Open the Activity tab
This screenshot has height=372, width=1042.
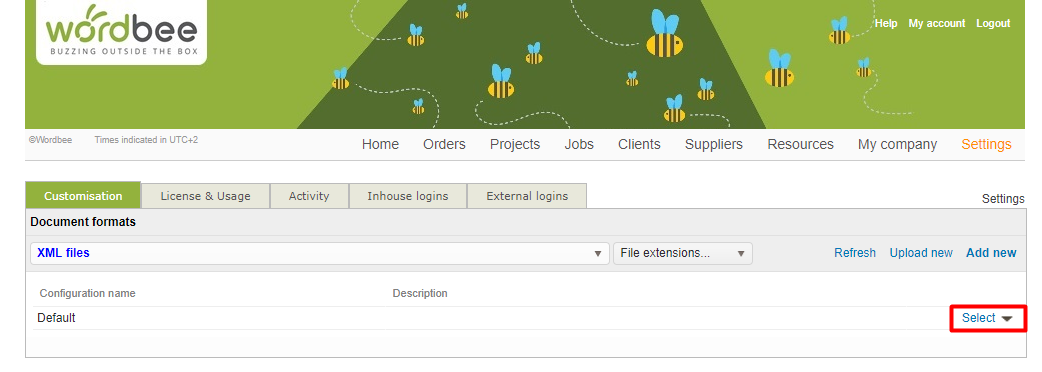(x=309, y=196)
